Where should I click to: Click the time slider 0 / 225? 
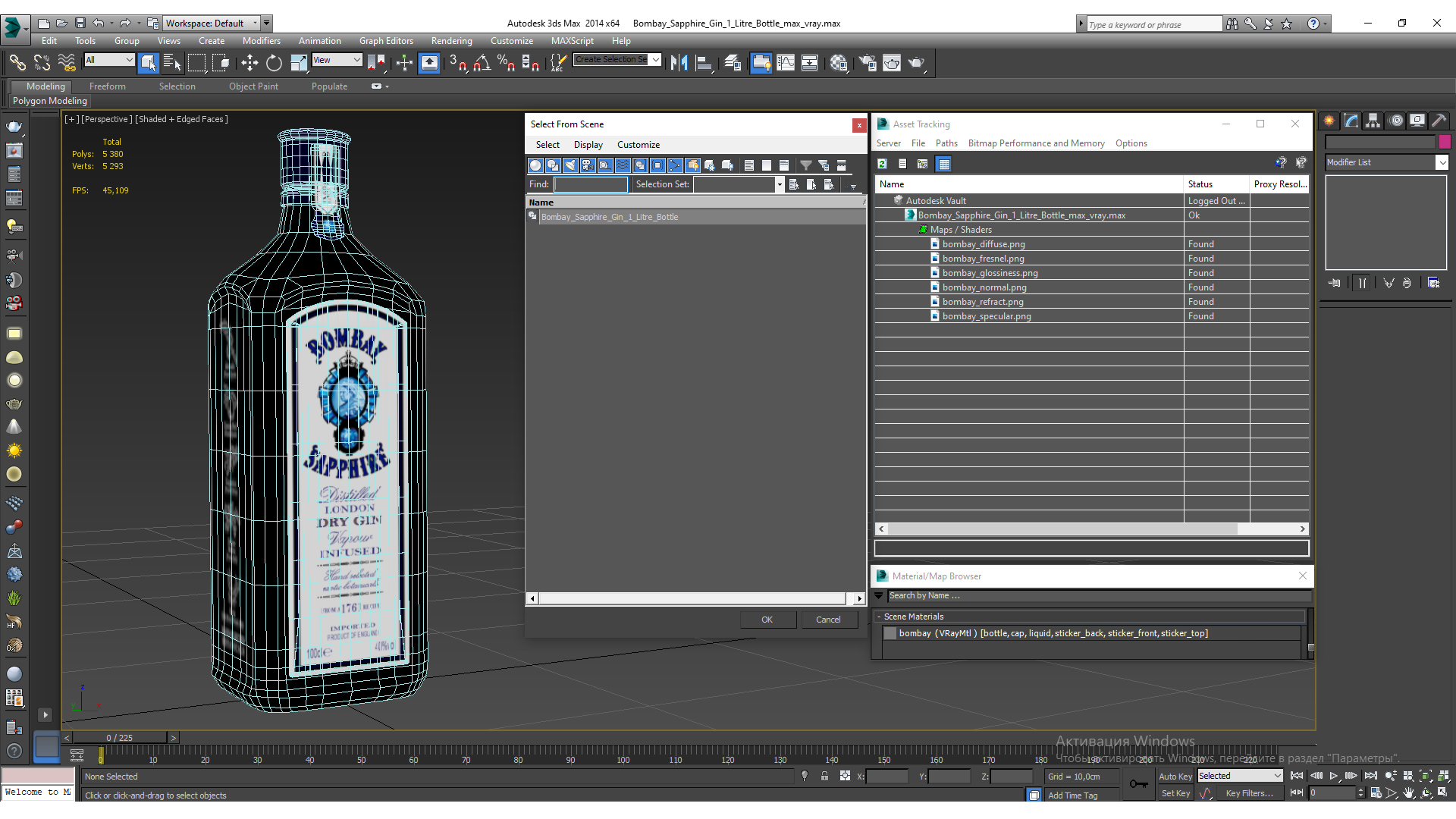(x=120, y=738)
